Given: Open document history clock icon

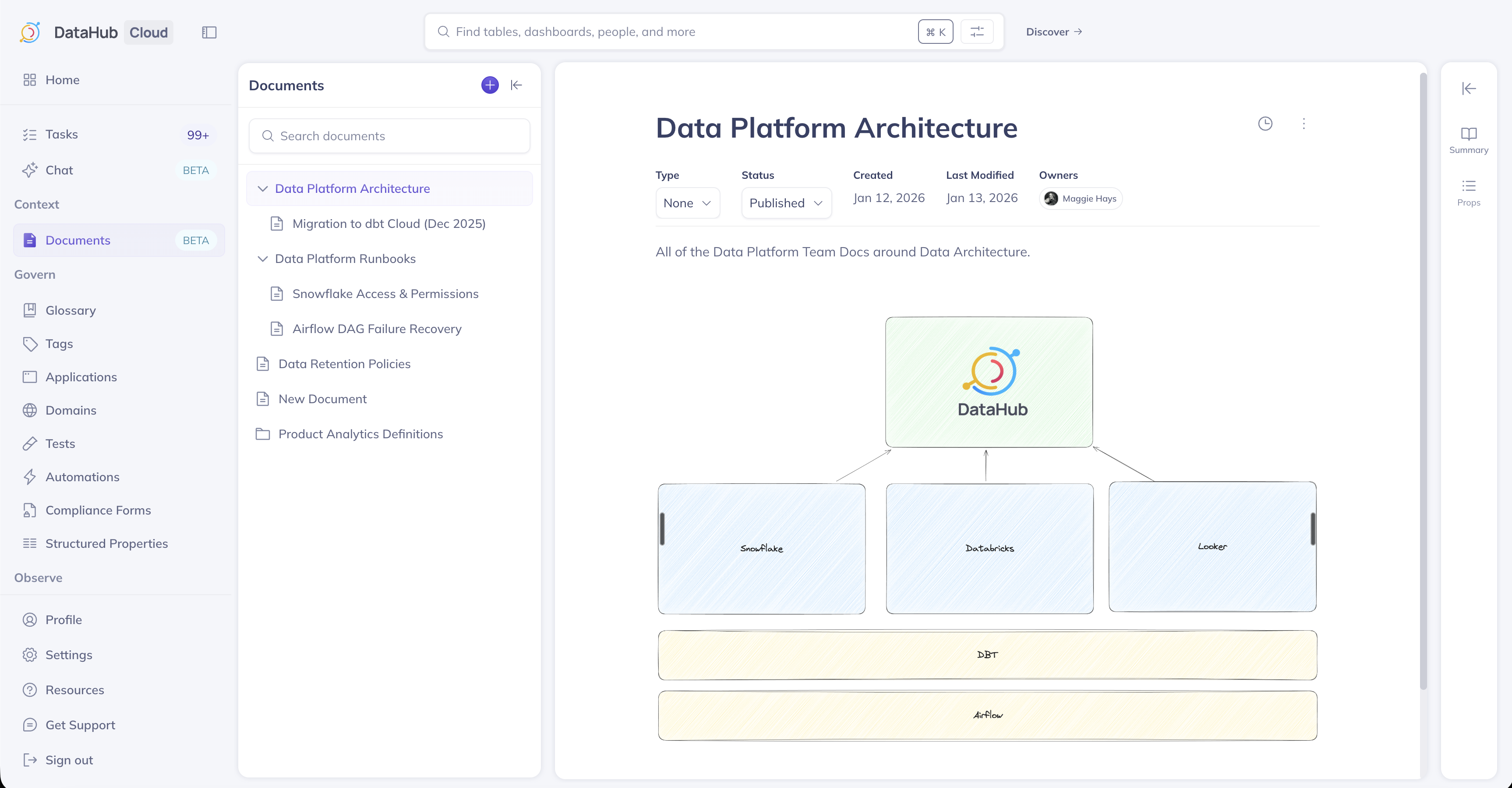Looking at the screenshot, I should (1265, 124).
